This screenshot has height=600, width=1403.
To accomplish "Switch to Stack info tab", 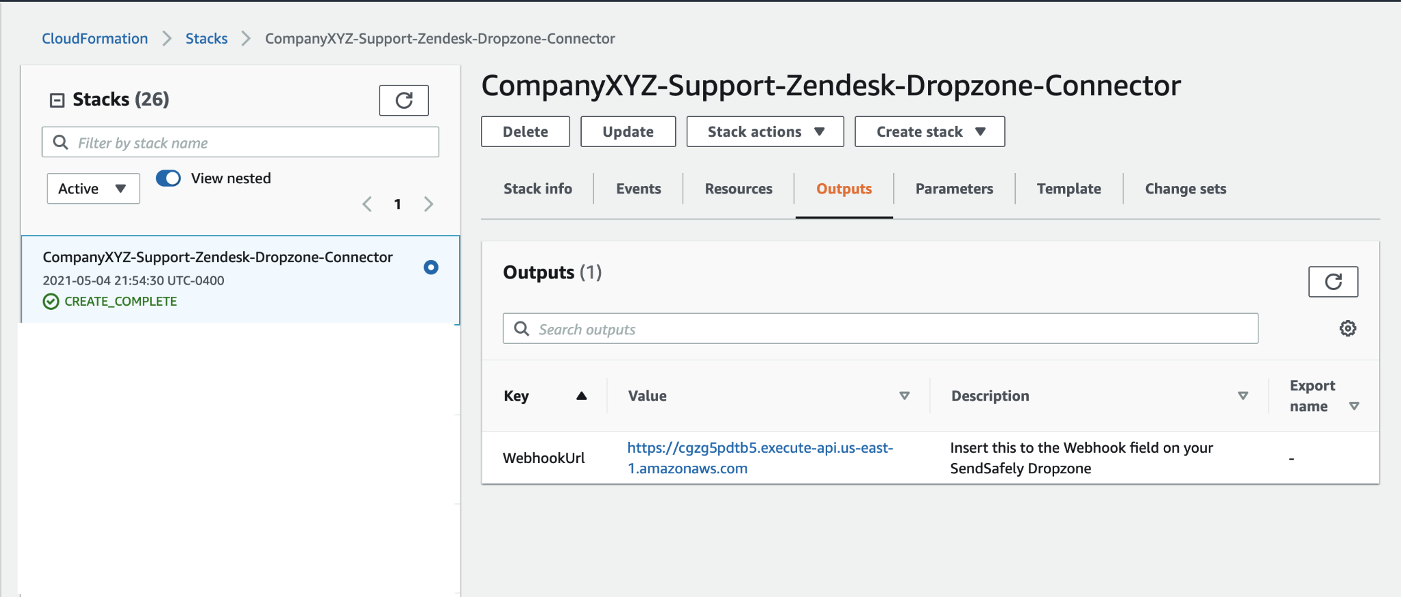I will [538, 188].
